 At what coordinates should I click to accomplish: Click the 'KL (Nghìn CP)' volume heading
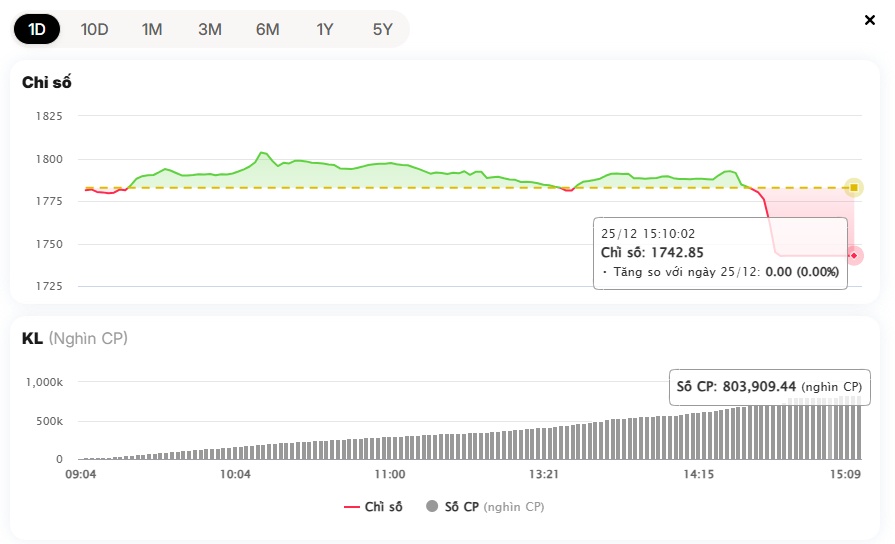click(75, 338)
